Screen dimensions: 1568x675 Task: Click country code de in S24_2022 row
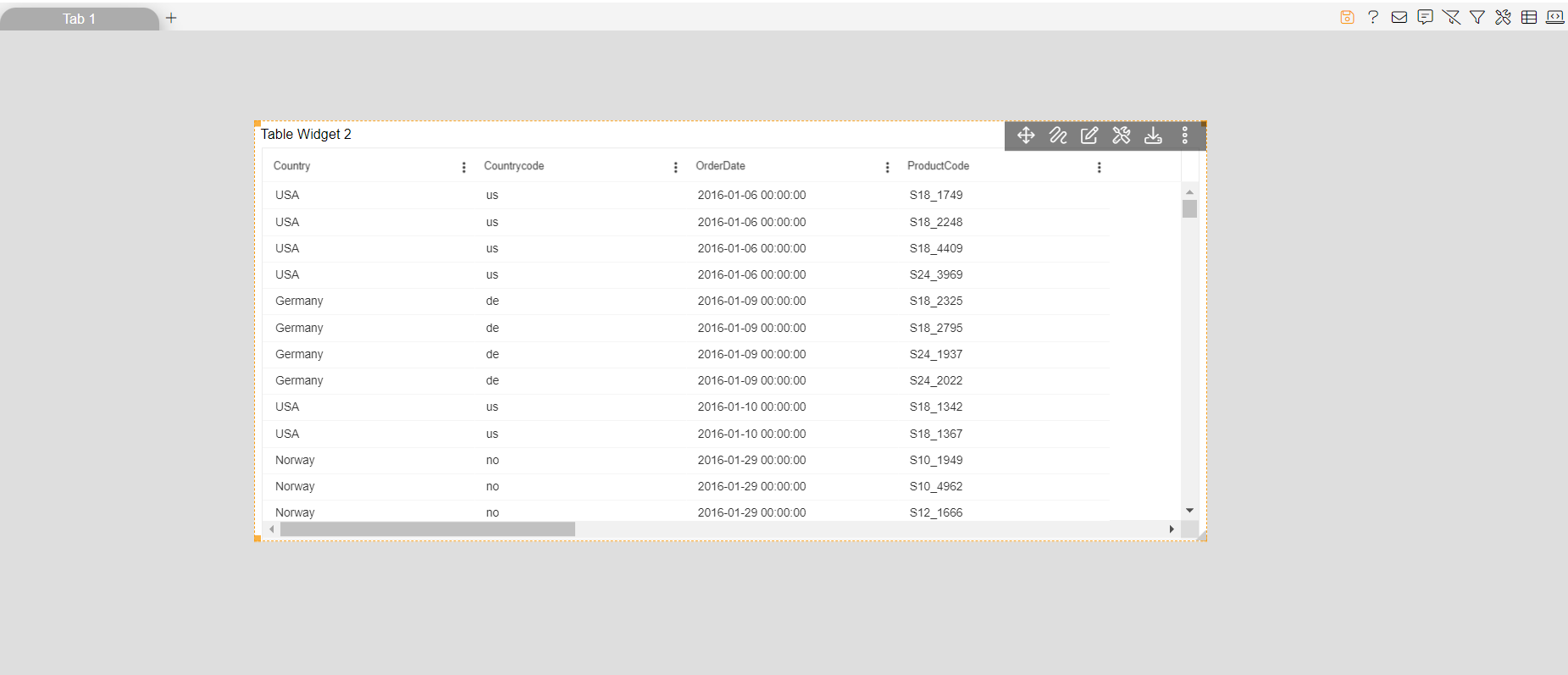(x=492, y=380)
